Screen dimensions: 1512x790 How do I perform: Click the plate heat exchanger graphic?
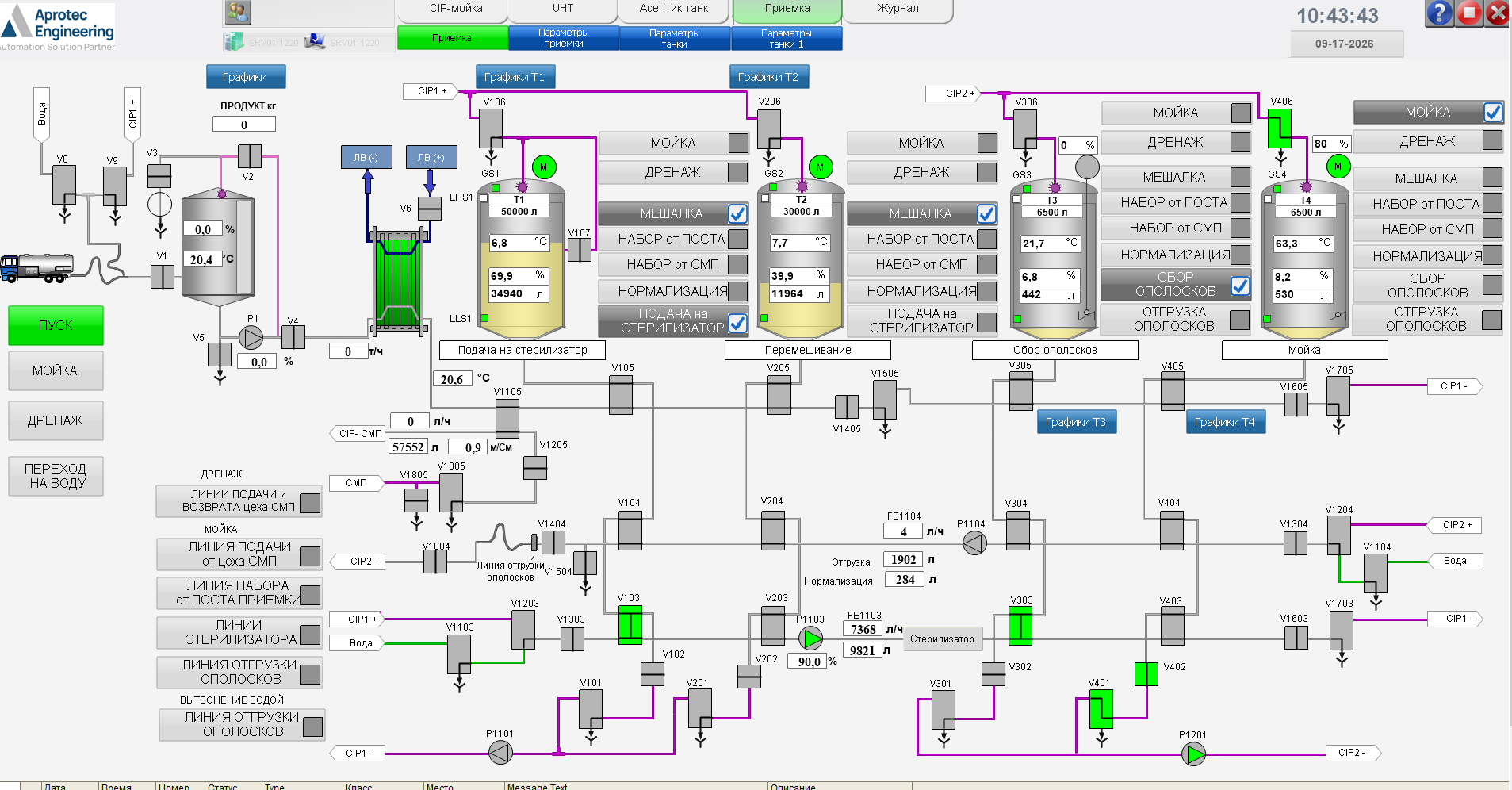point(400,279)
